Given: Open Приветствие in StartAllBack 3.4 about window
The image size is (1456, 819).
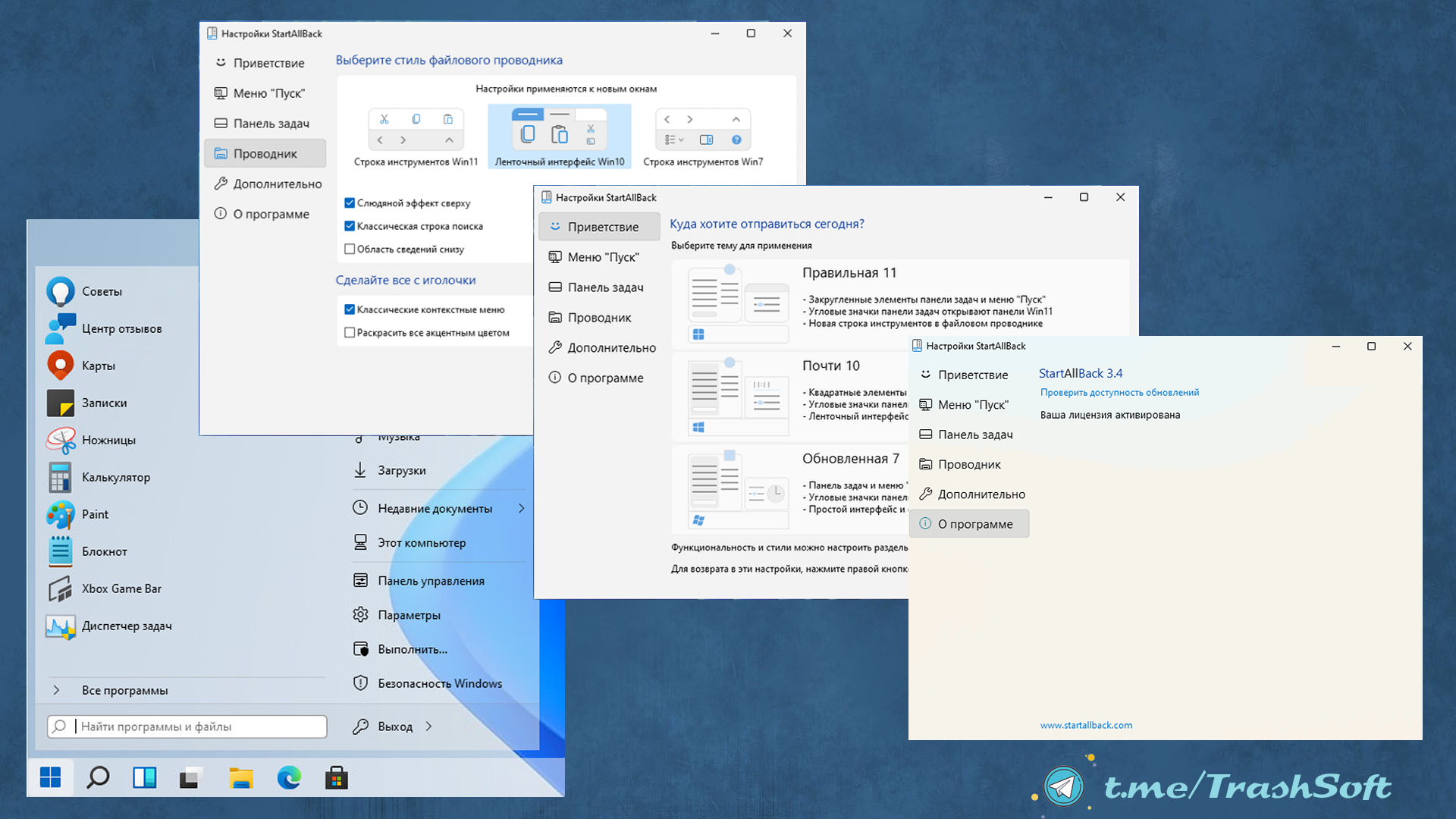Looking at the screenshot, I should pyautogui.click(x=969, y=375).
